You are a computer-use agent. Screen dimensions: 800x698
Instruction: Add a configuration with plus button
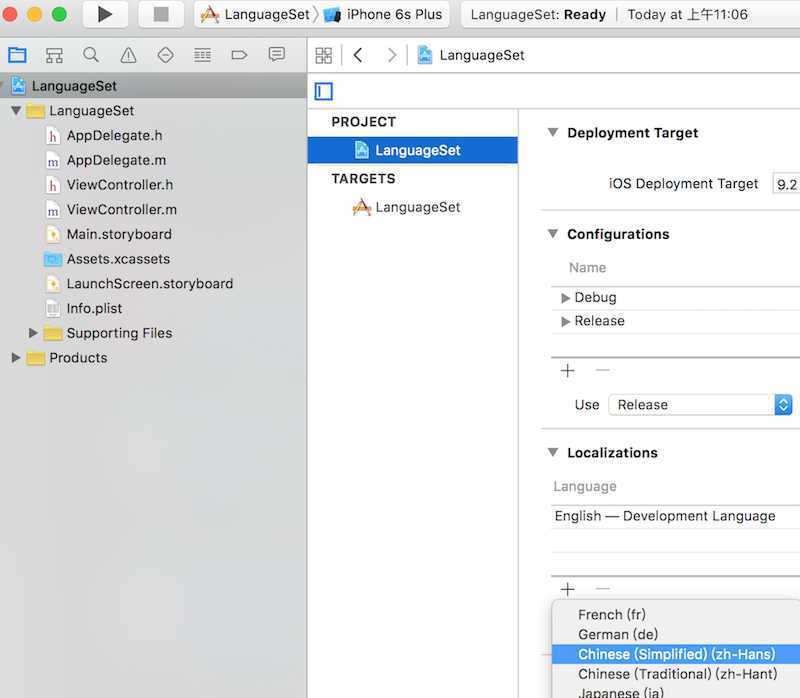pyautogui.click(x=567, y=370)
